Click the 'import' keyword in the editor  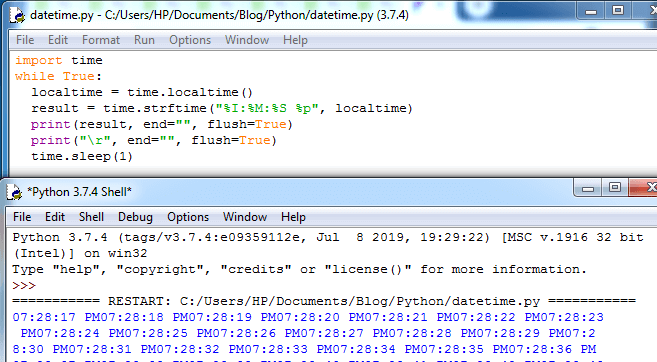coord(39,60)
